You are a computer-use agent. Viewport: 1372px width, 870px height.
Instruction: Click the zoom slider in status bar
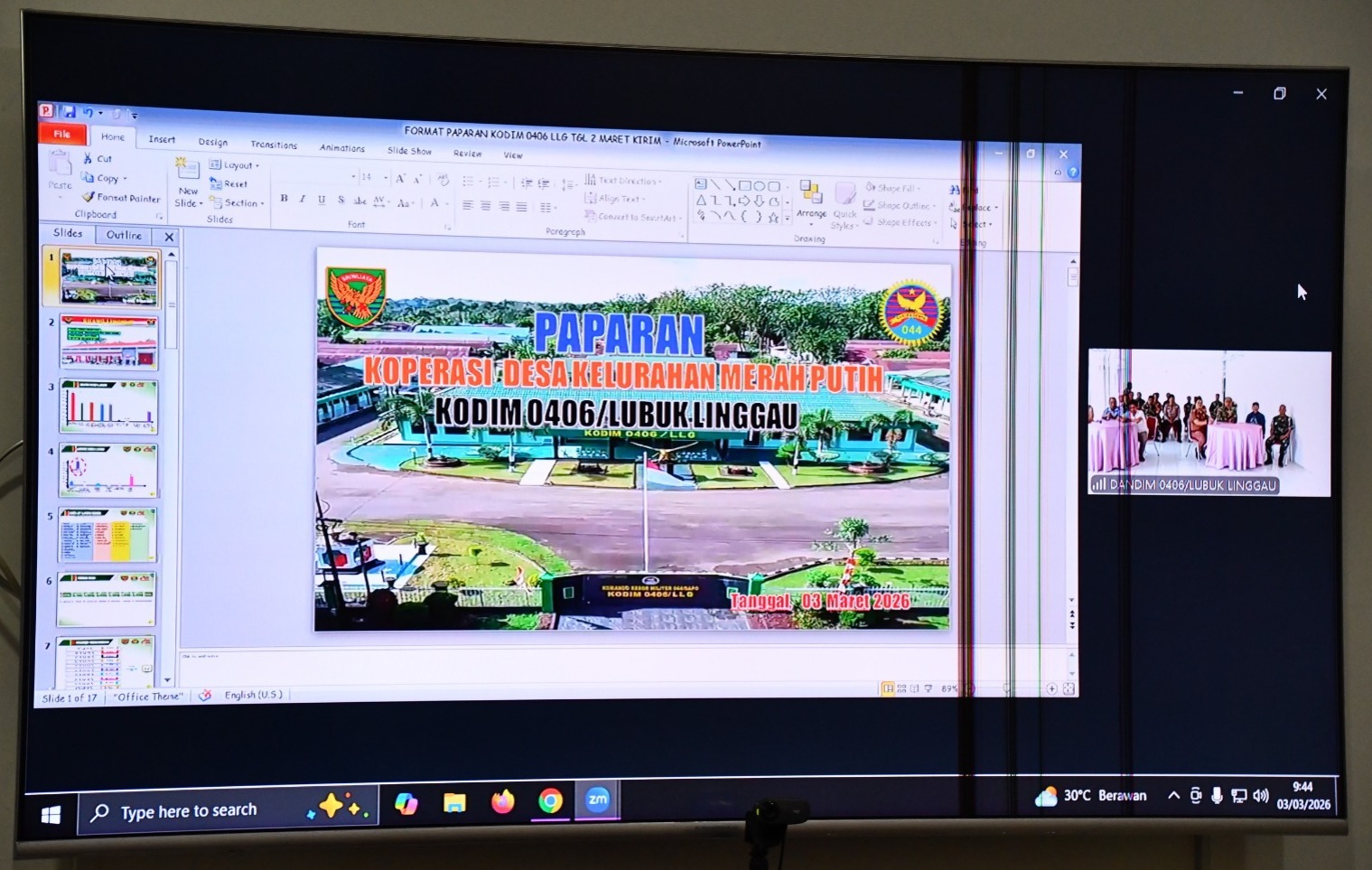tap(1007, 688)
